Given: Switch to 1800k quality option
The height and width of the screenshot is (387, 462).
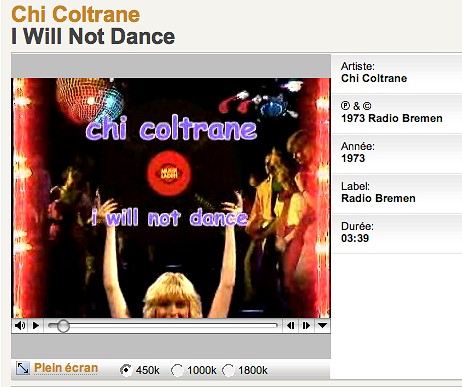Looking at the screenshot, I should [228, 370].
